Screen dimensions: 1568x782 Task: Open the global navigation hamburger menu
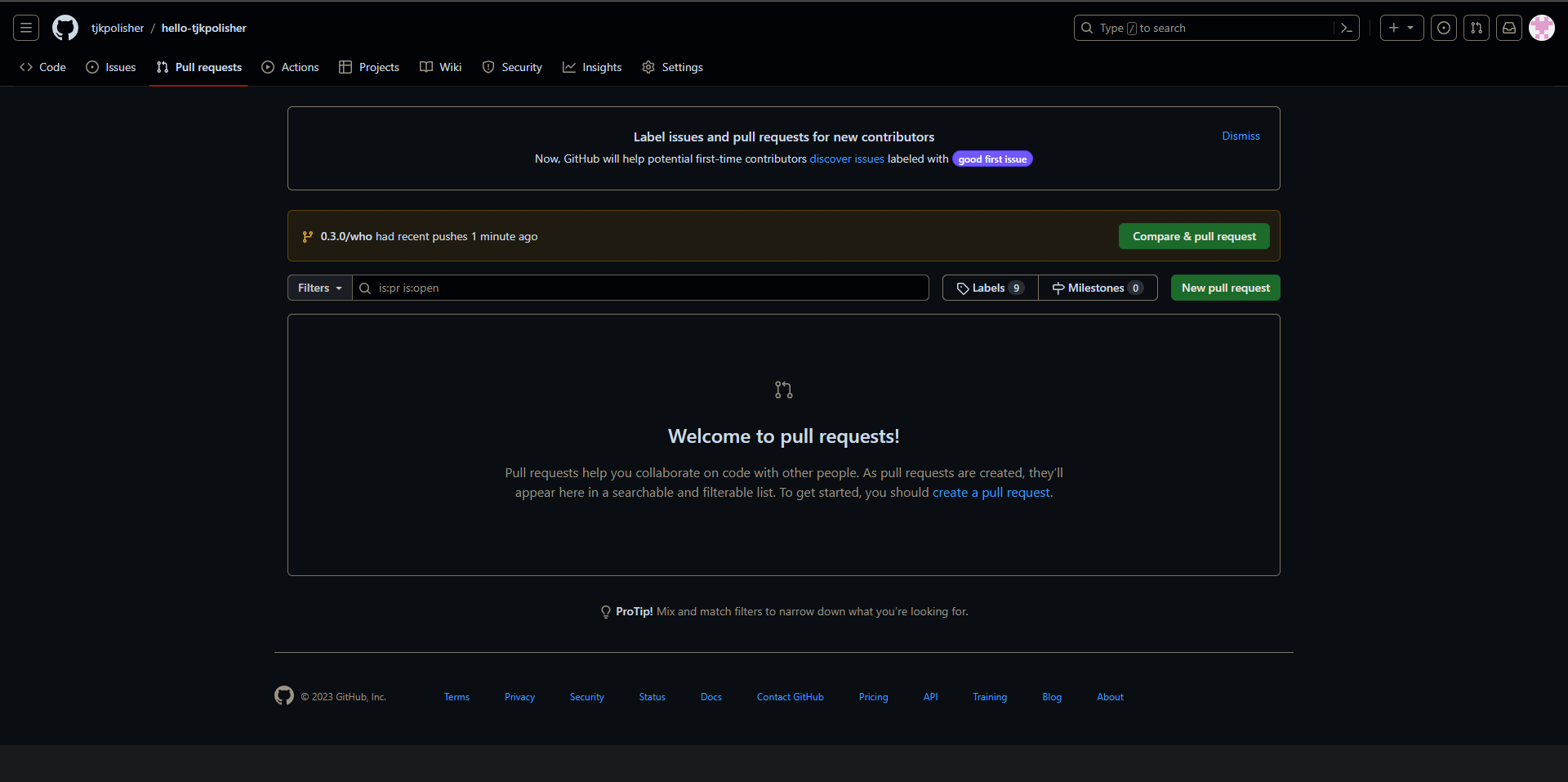click(x=26, y=27)
